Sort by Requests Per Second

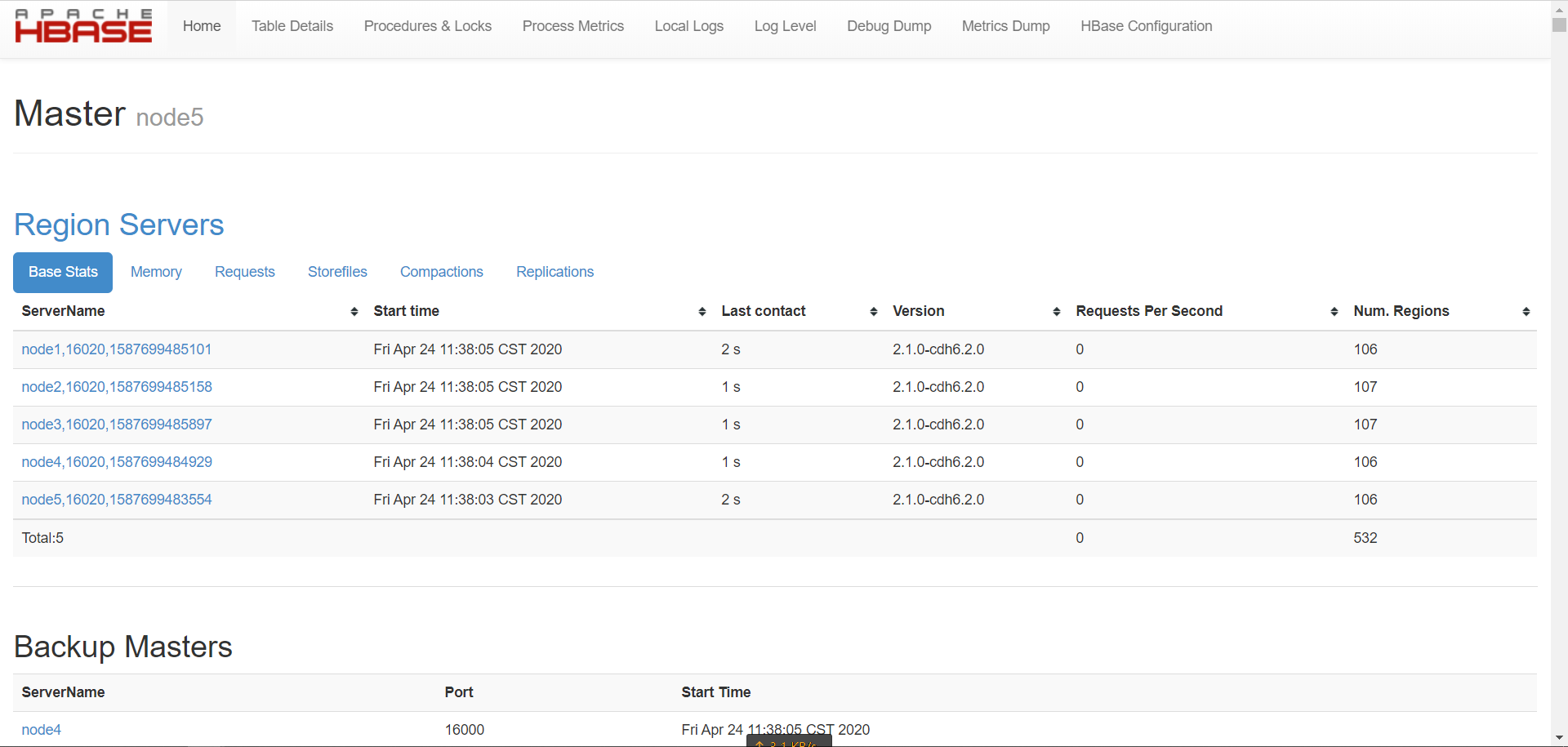(1334, 311)
